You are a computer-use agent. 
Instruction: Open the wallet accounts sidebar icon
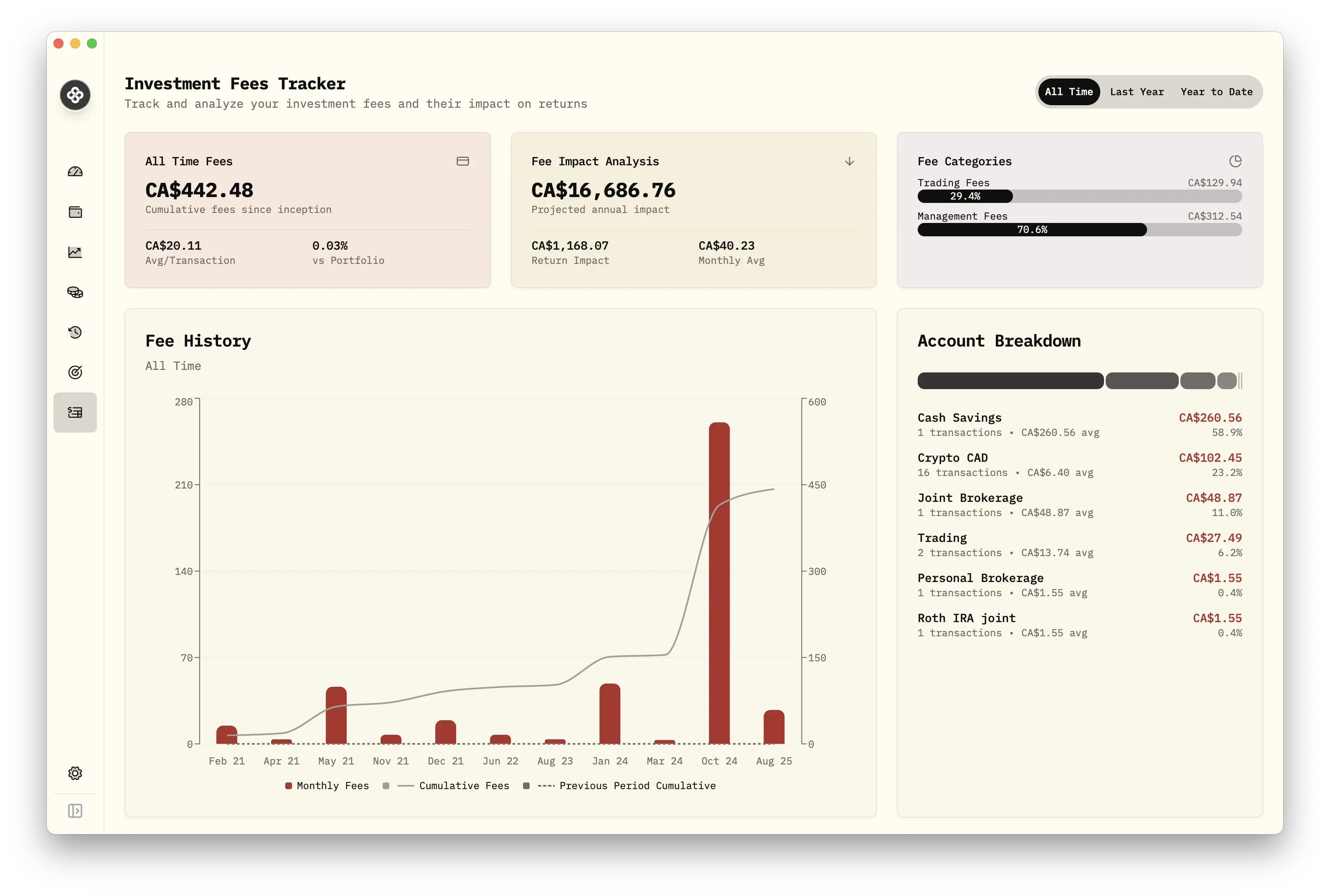(75, 212)
